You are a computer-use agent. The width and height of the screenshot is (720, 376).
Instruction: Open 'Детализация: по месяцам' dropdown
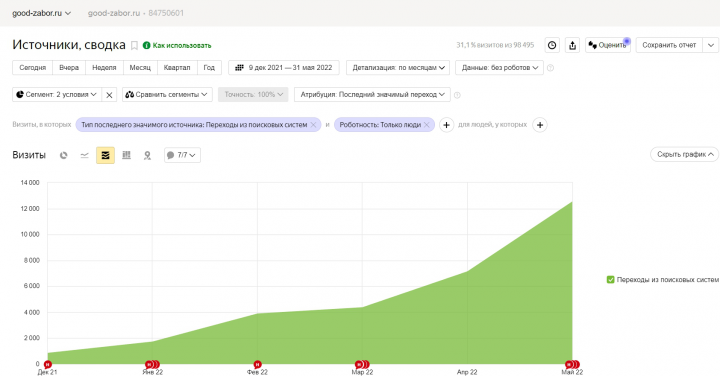coord(398,67)
